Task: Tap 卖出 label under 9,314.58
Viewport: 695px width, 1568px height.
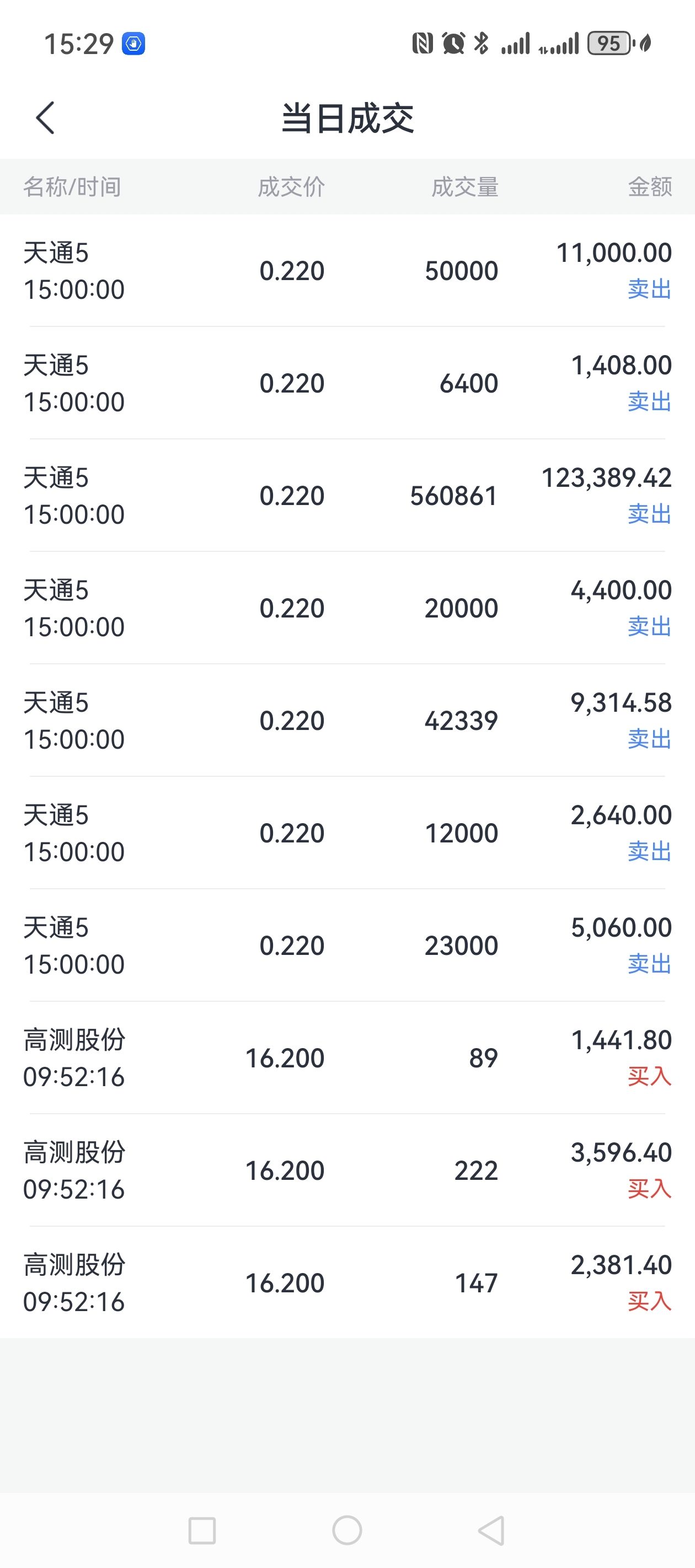Action: pos(649,739)
